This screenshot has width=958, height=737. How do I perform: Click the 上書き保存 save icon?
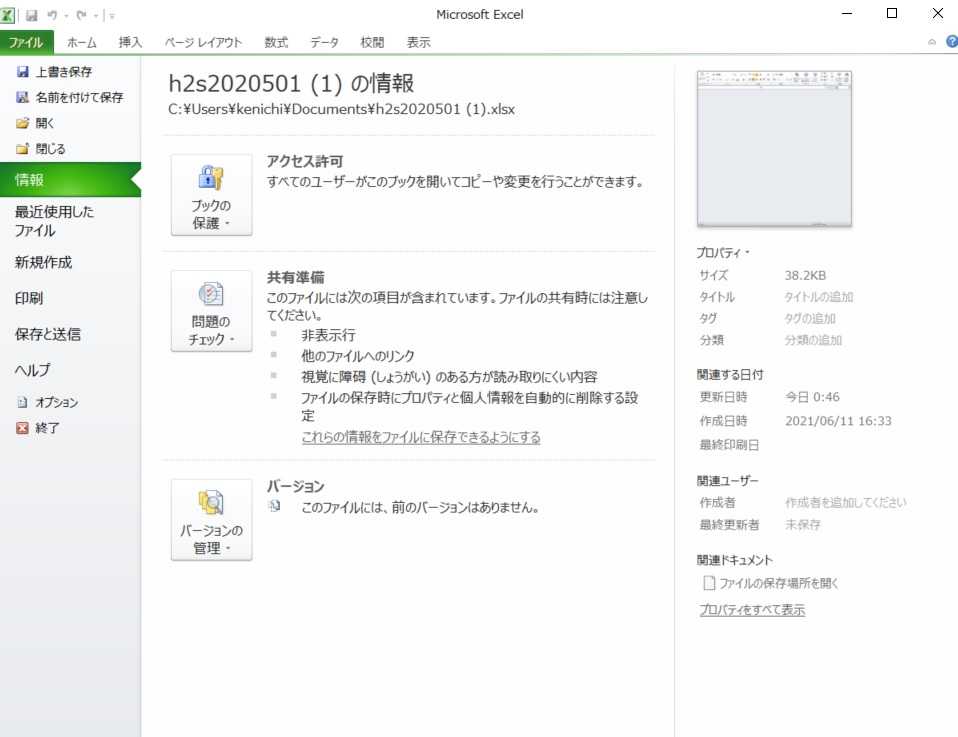tap(23, 72)
